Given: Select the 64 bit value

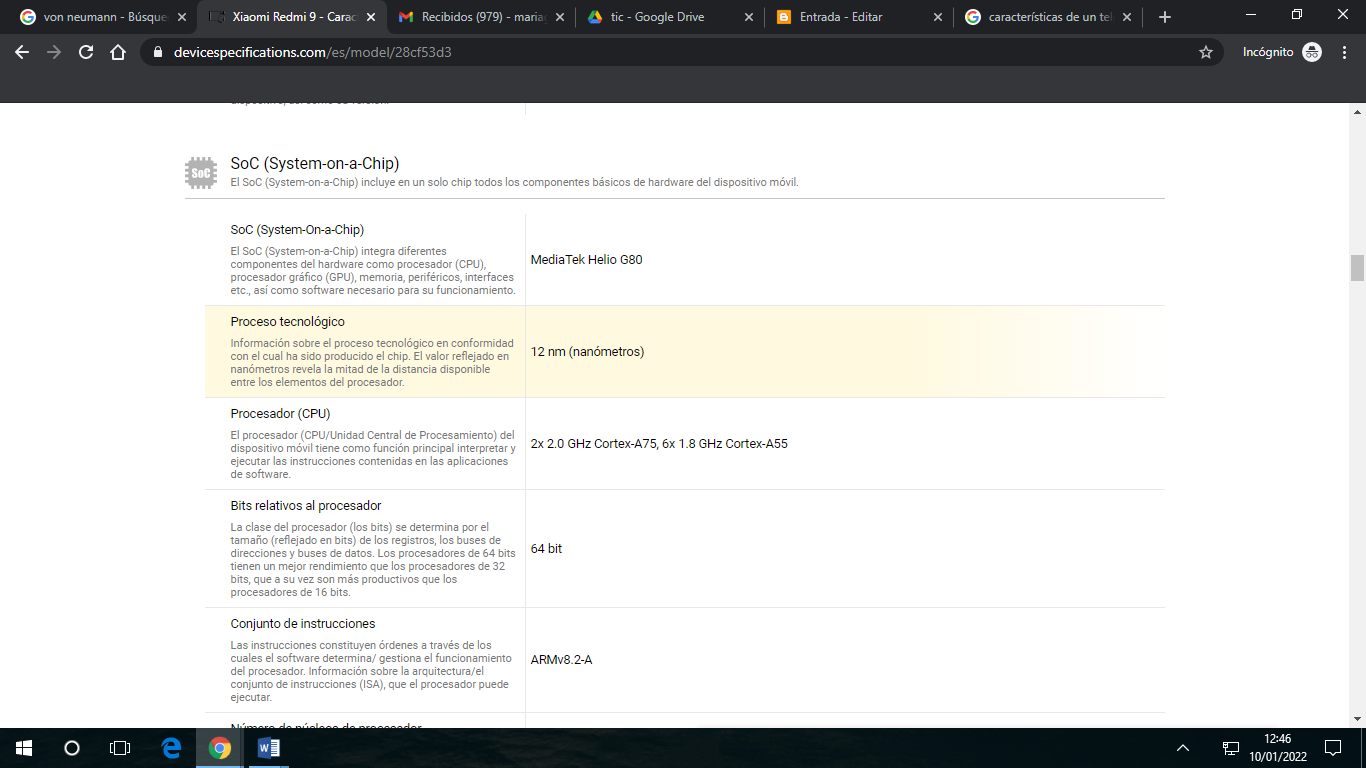Looking at the screenshot, I should (546, 548).
